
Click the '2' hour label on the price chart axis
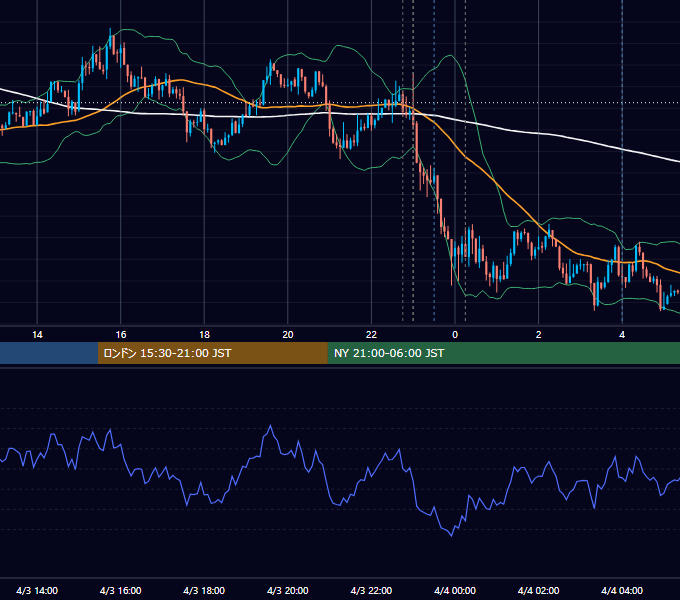click(x=539, y=335)
